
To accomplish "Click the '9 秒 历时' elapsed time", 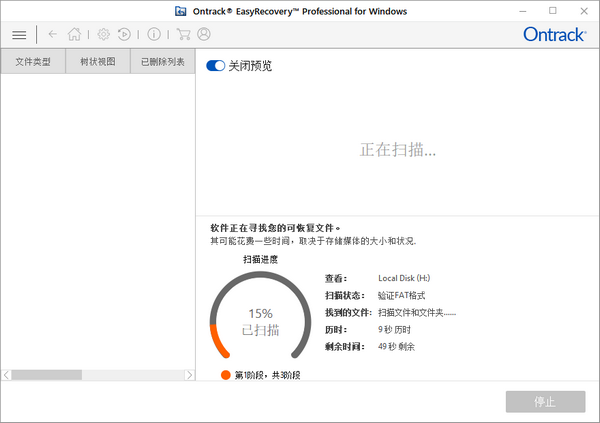I will coord(394,330).
